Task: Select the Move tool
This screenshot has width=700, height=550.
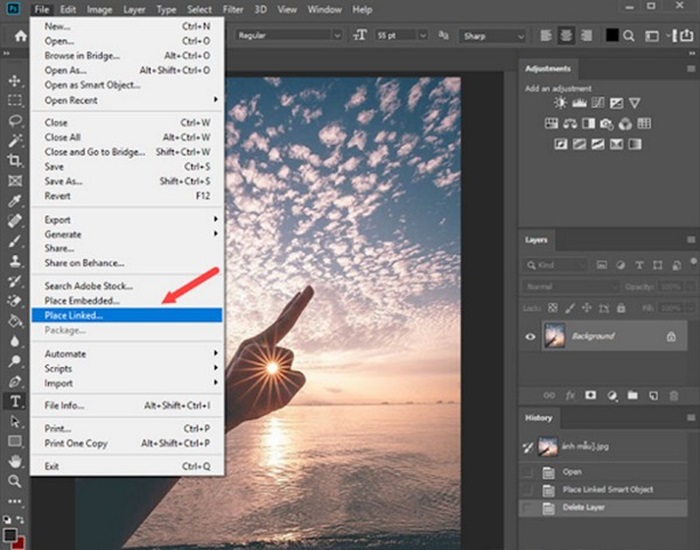Action: [x=15, y=81]
